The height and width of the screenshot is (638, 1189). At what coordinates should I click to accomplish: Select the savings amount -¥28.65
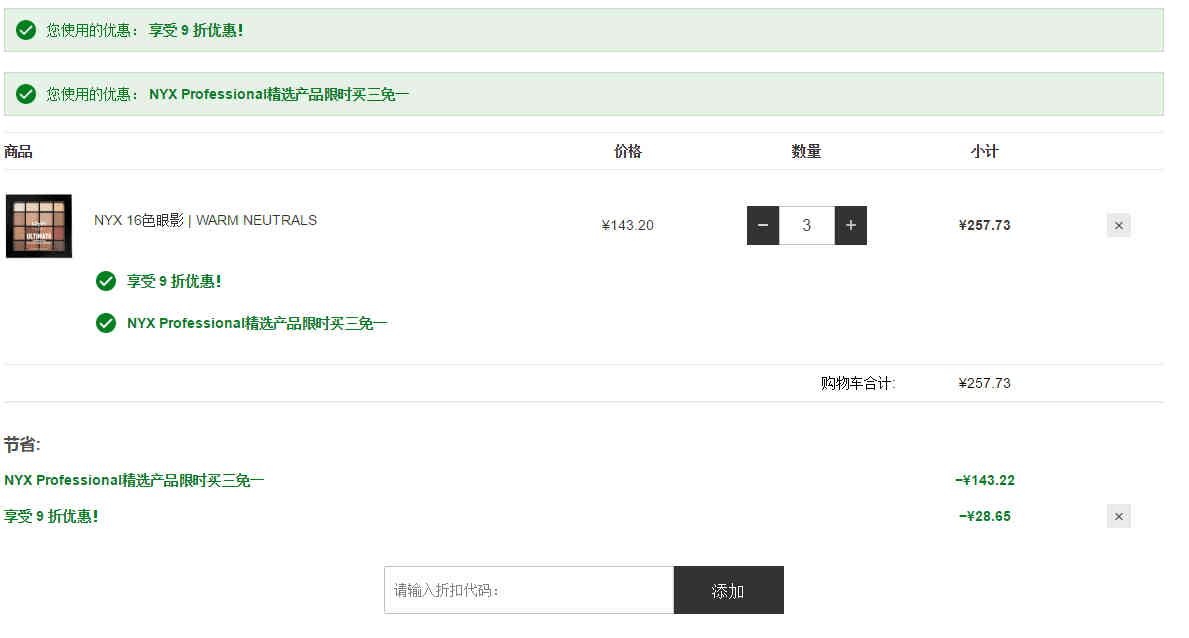point(984,517)
